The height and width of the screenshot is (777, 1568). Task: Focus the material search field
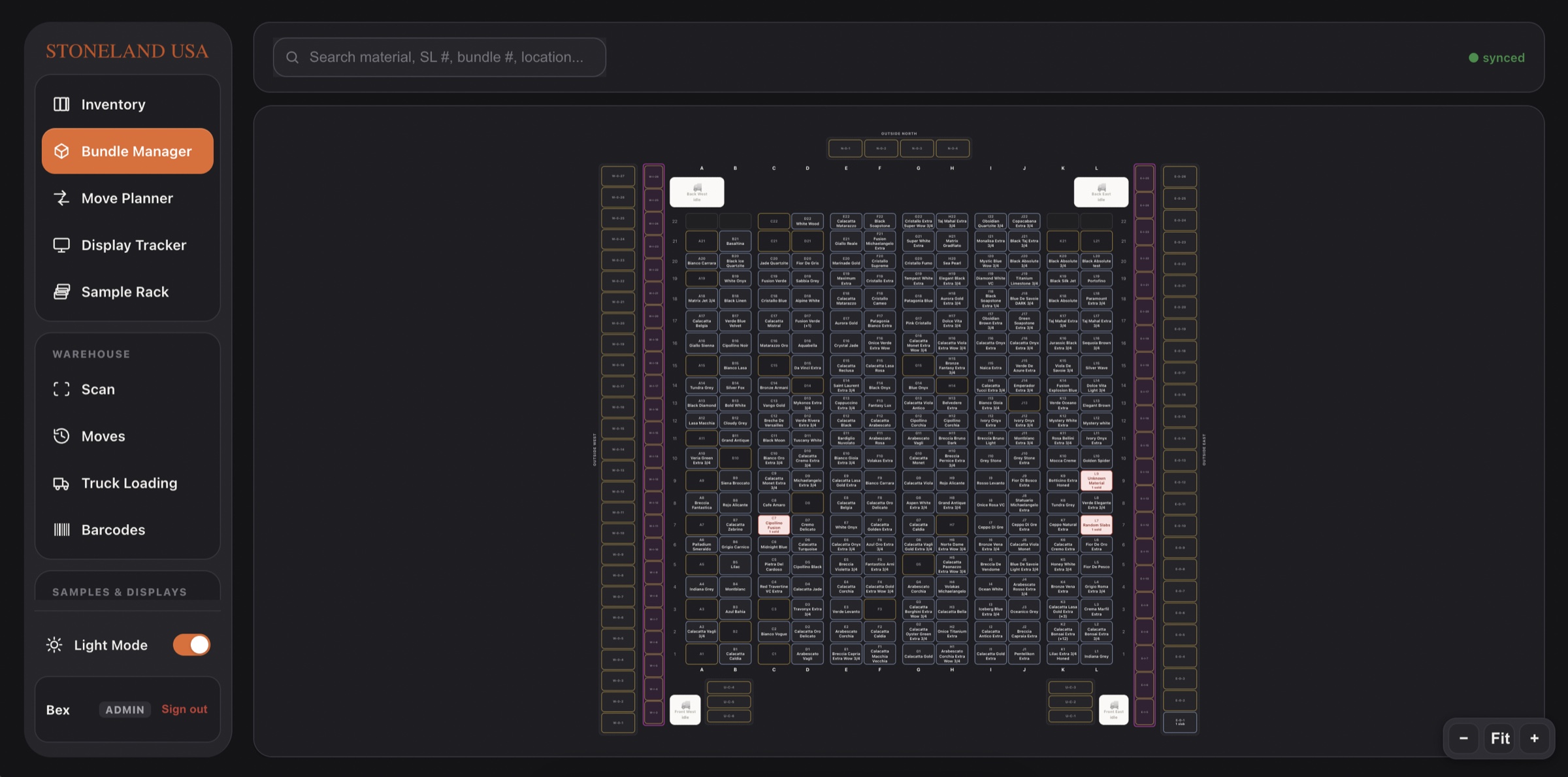(x=439, y=58)
